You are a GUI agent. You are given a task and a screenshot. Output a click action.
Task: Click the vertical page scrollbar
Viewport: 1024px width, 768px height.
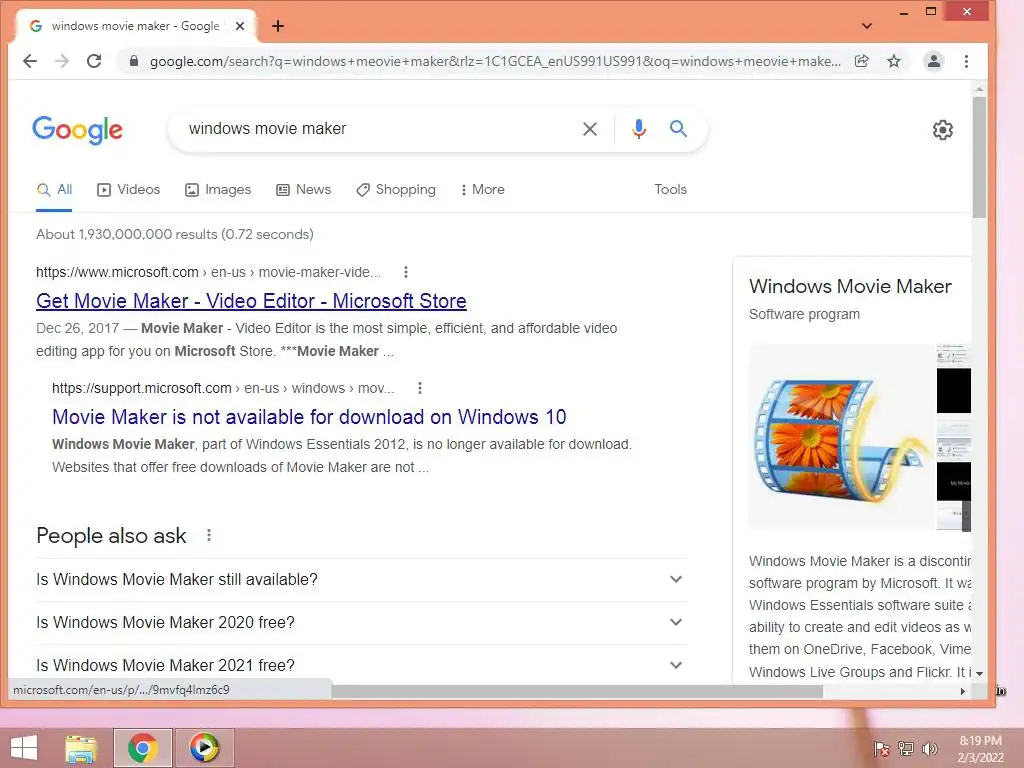tap(979, 157)
